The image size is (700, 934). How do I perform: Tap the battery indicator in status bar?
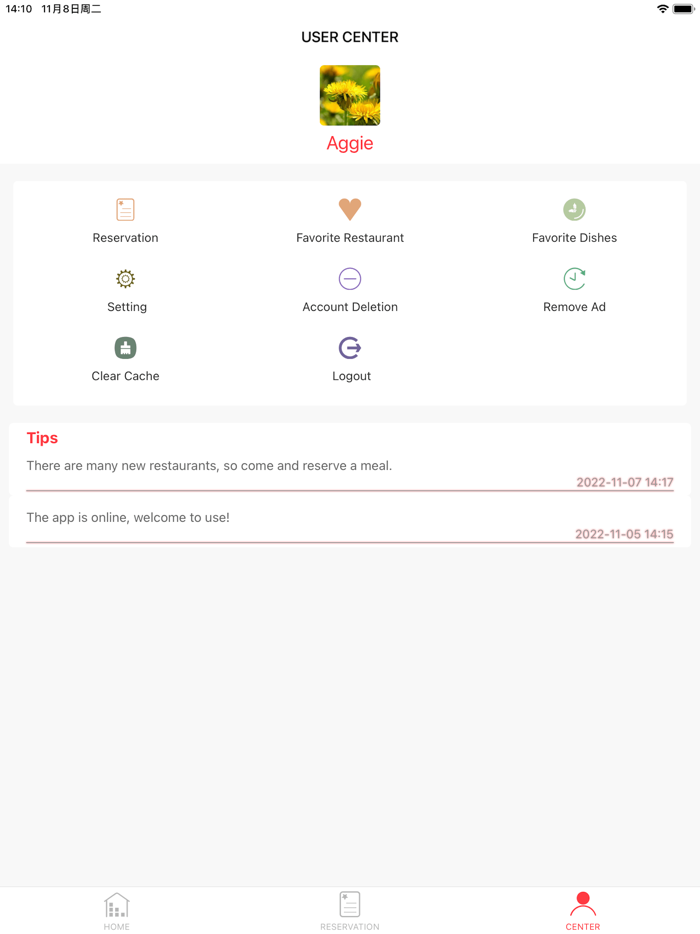pyautogui.click(x=683, y=9)
